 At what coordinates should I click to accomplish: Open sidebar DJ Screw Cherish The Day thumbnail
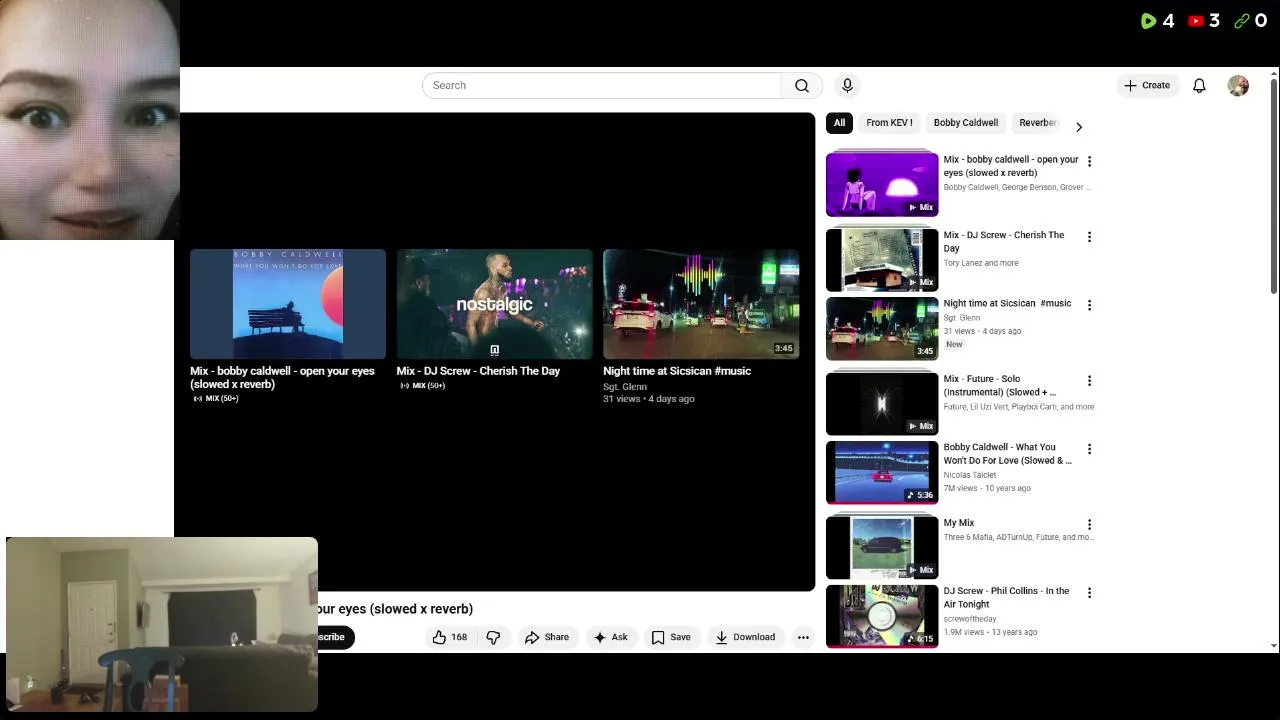(x=882, y=260)
